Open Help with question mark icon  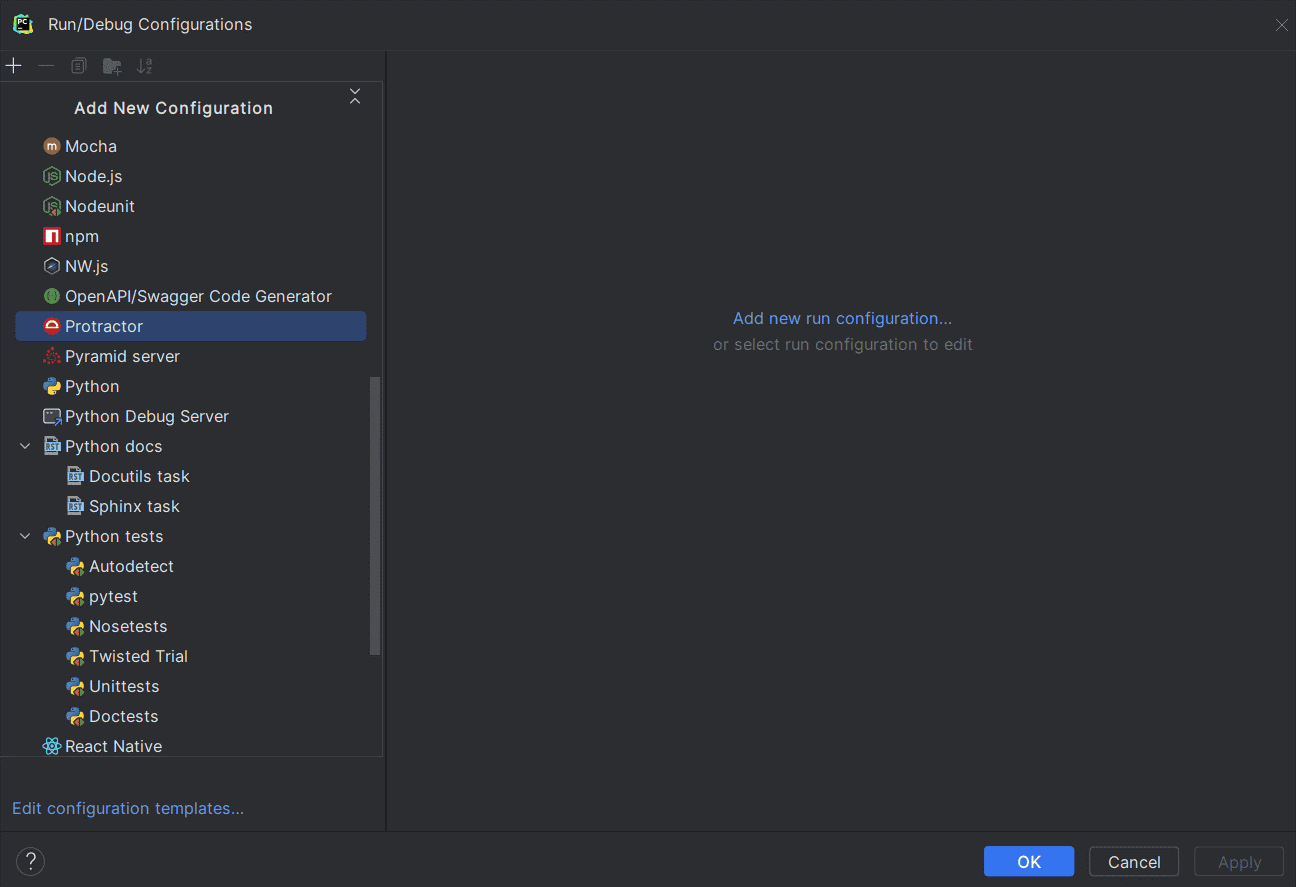coord(30,861)
